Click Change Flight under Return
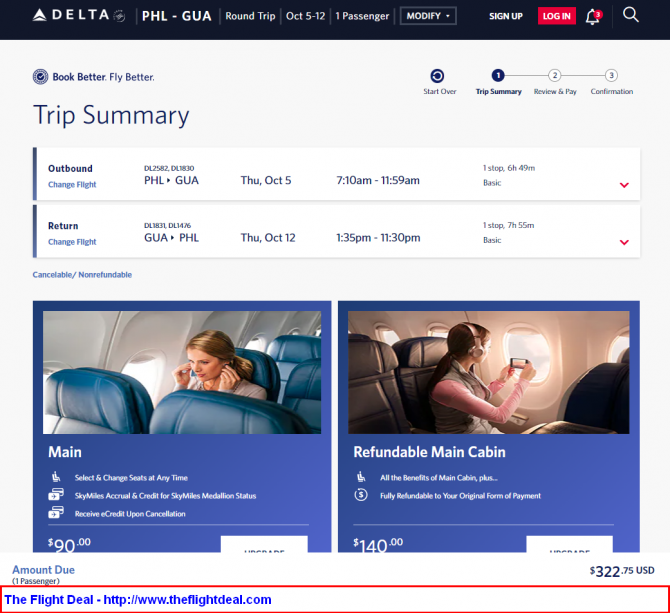Screen dimensions: 670x613 pyautogui.click(x=72, y=242)
